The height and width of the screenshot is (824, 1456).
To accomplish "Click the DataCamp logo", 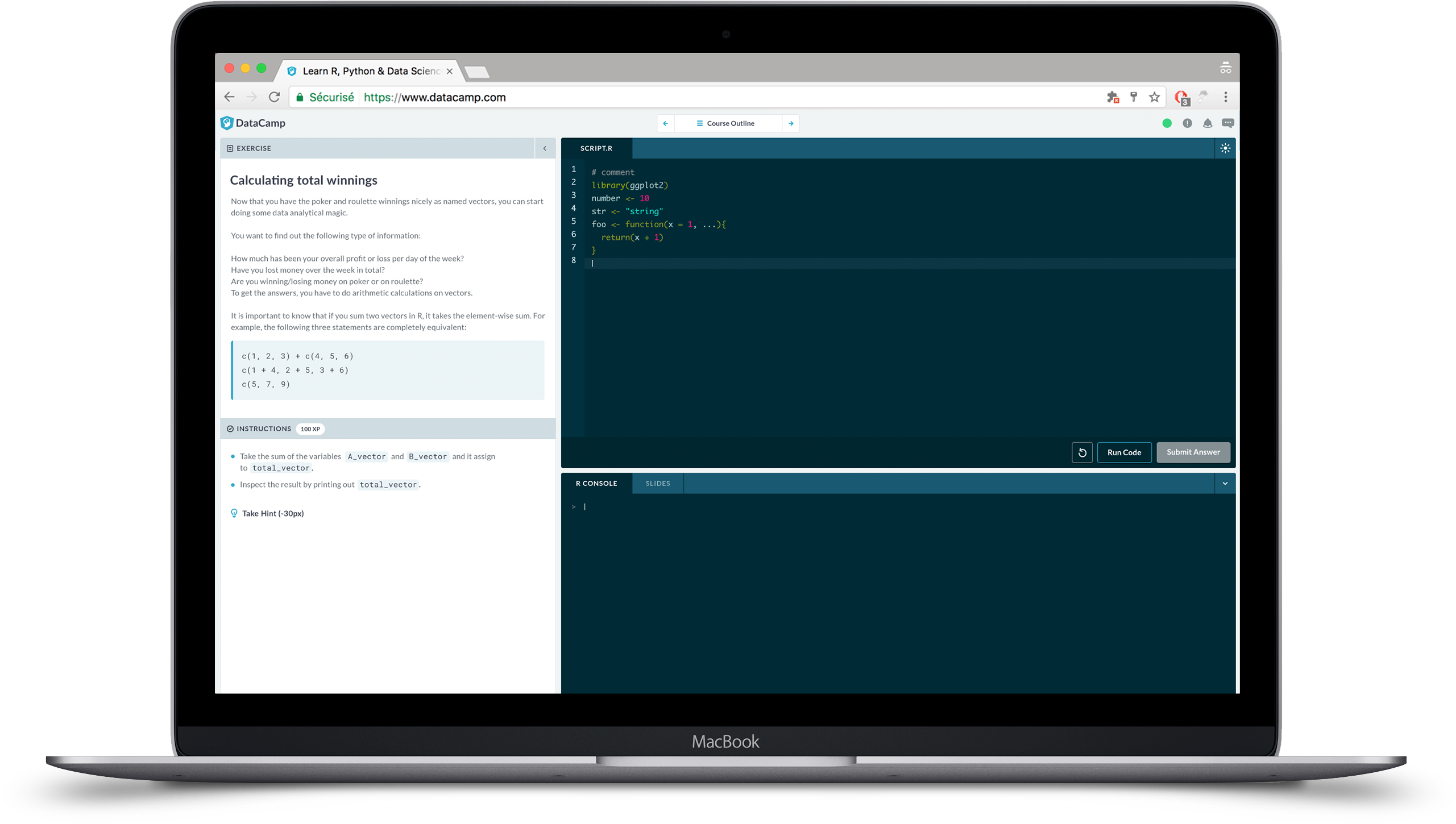I will coord(252,123).
